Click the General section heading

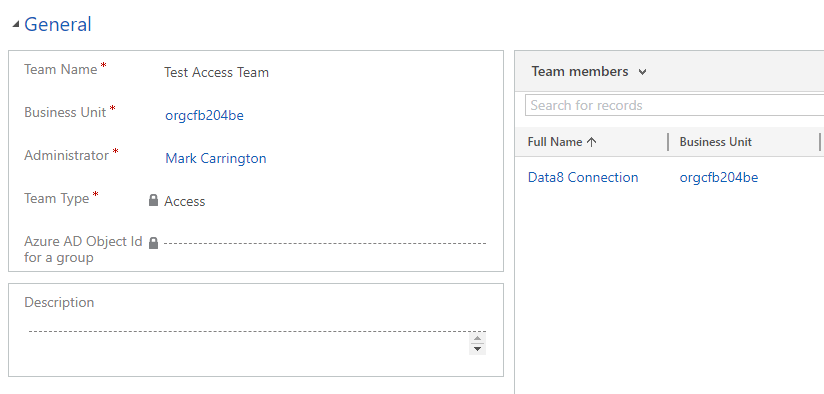pos(58,24)
